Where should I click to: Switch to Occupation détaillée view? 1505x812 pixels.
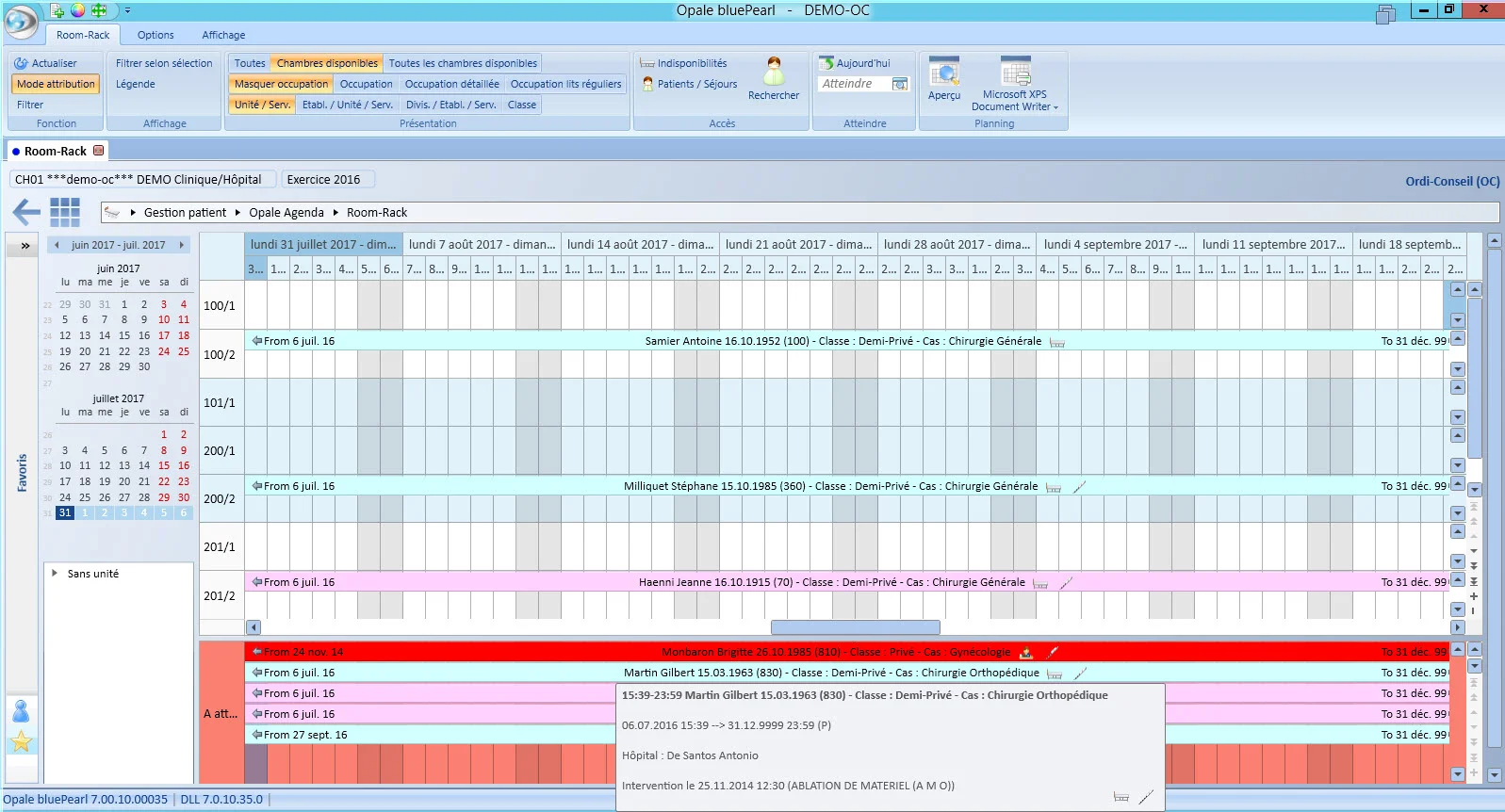(x=452, y=84)
